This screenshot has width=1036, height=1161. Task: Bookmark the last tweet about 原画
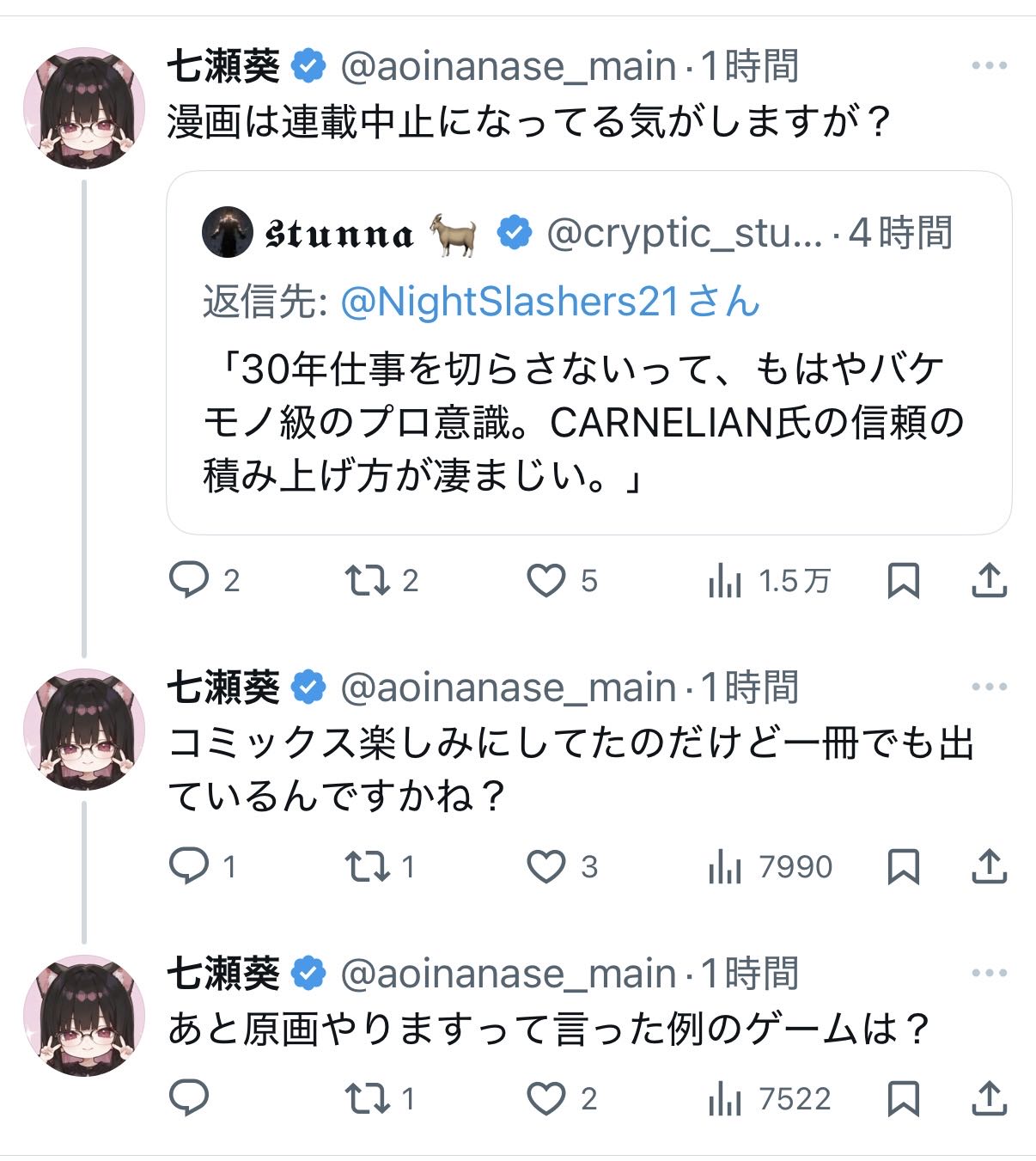(x=903, y=1098)
